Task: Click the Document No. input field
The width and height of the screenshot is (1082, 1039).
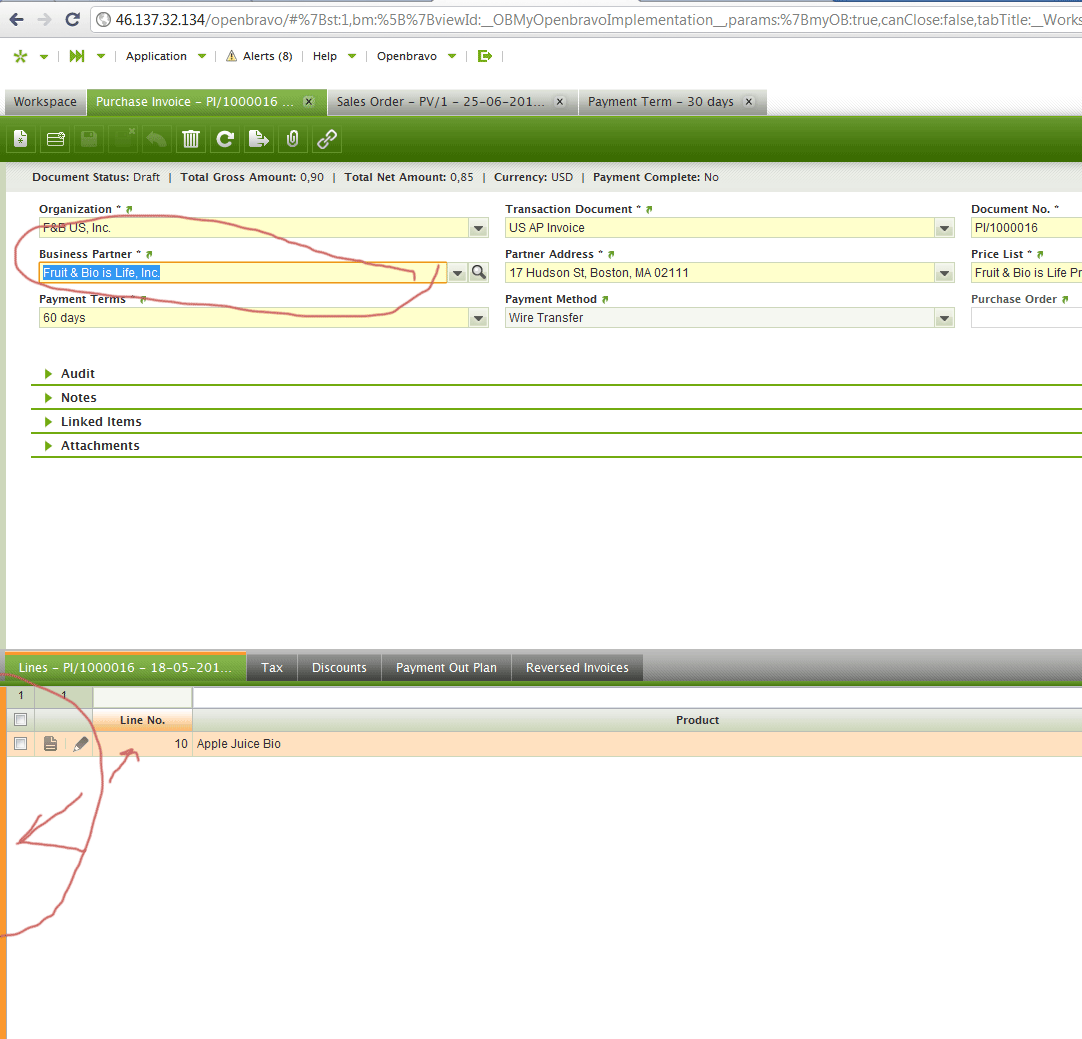Action: pos(1026,228)
